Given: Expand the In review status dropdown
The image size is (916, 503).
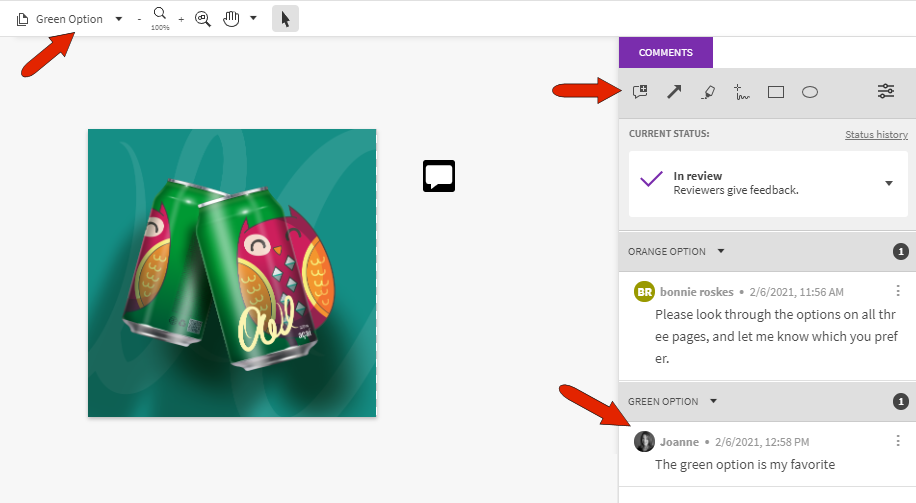Looking at the screenshot, I should click(x=889, y=183).
